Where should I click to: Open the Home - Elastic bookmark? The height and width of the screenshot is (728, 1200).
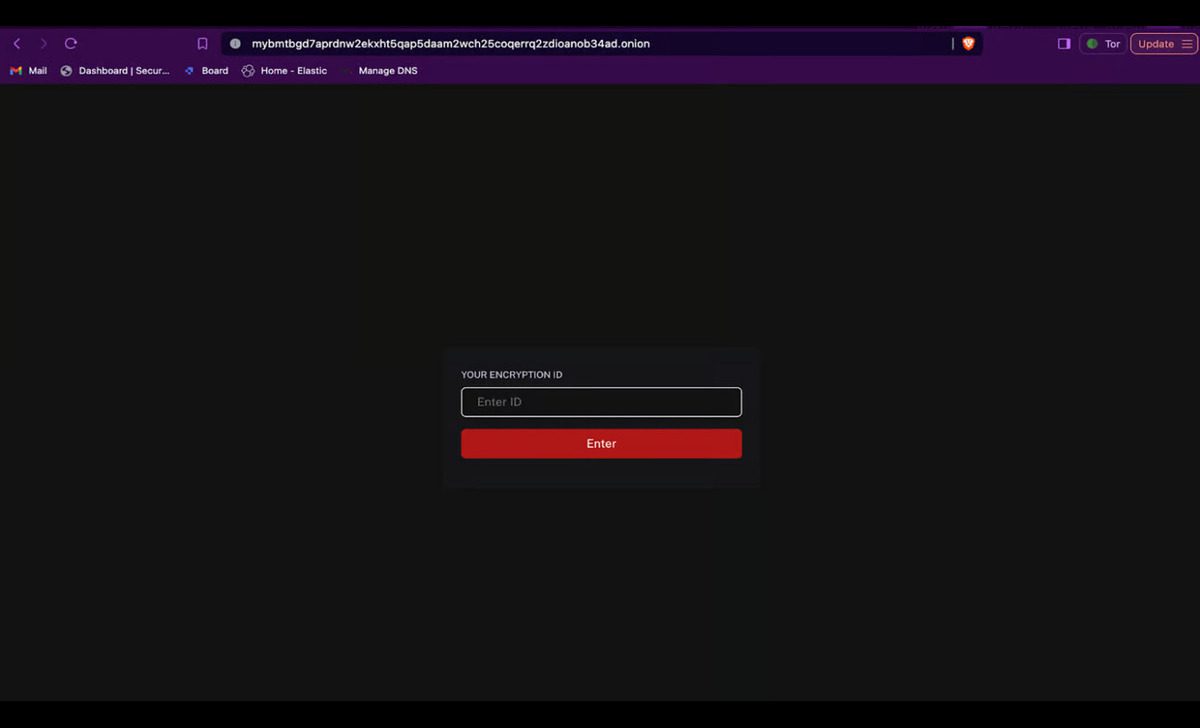[293, 71]
